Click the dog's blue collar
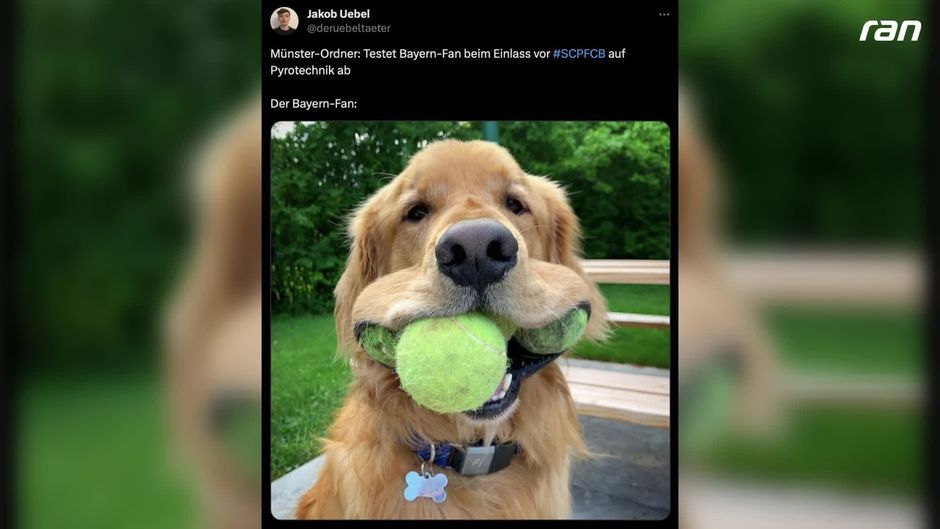The width and height of the screenshot is (940, 529). [x=463, y=456]
